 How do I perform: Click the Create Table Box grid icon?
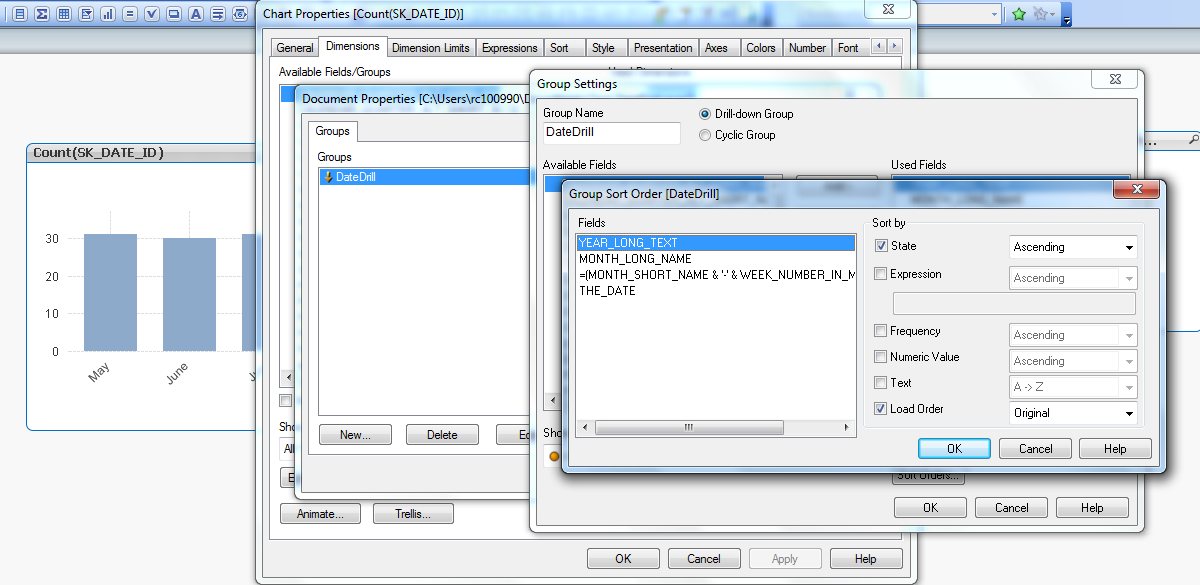pos(63,14)
